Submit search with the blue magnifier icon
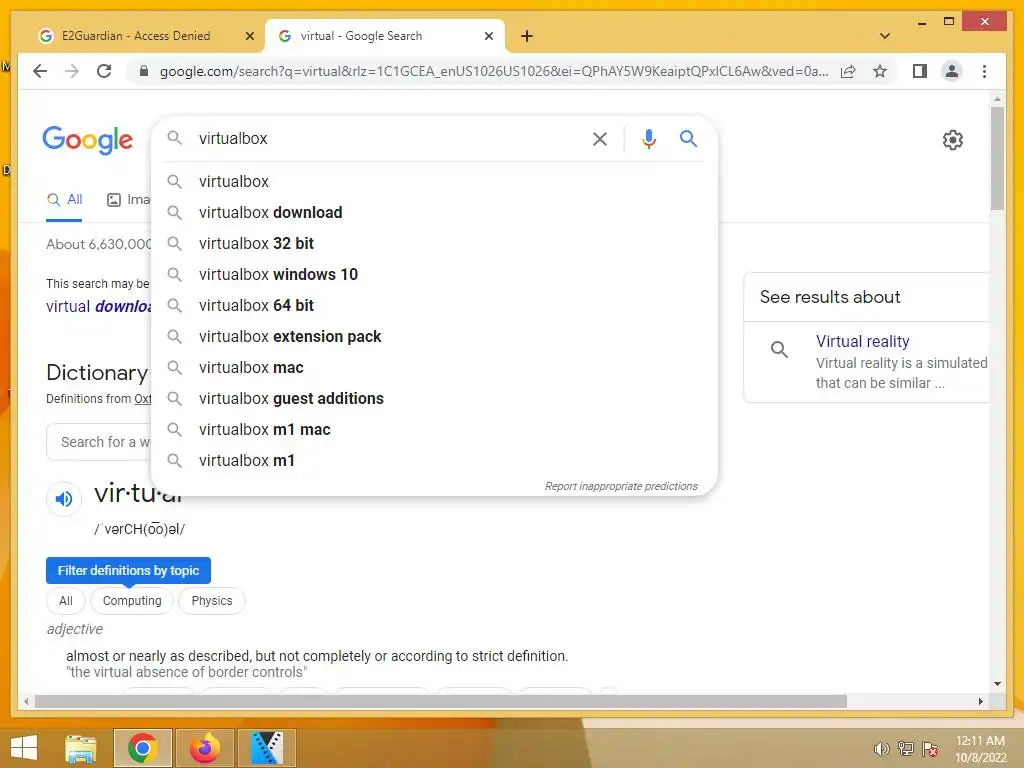Screen dimensions: 1024x768 click(688, 138)
